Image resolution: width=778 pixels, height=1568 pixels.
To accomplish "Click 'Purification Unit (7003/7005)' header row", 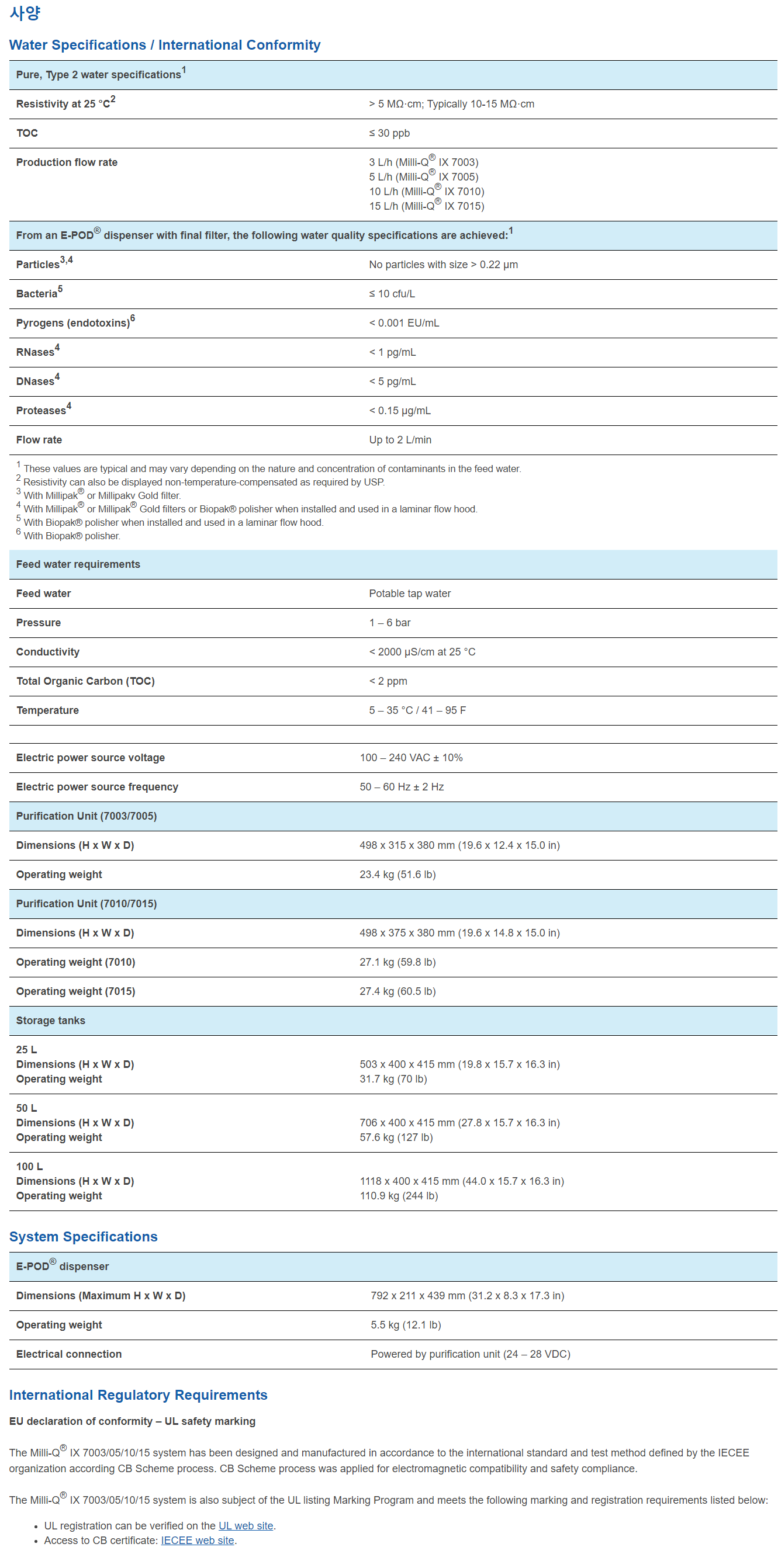I will click(x=393, y=816).
